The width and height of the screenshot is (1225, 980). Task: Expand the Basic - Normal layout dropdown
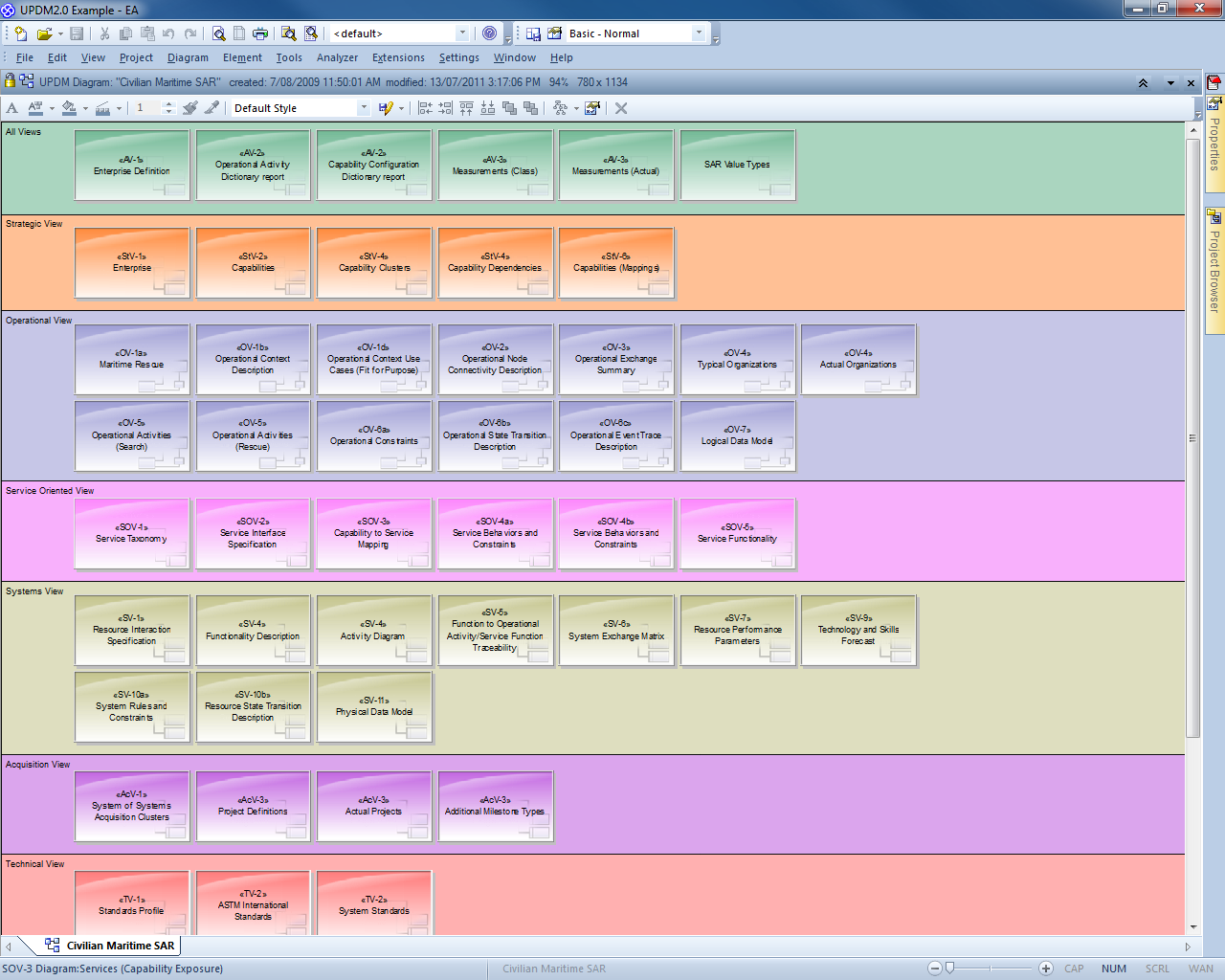(699, 33)
